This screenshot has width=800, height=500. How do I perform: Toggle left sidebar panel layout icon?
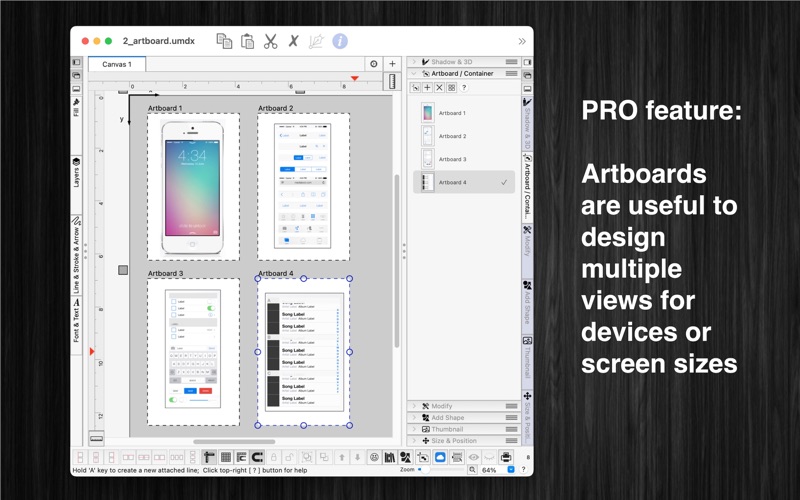77,62
